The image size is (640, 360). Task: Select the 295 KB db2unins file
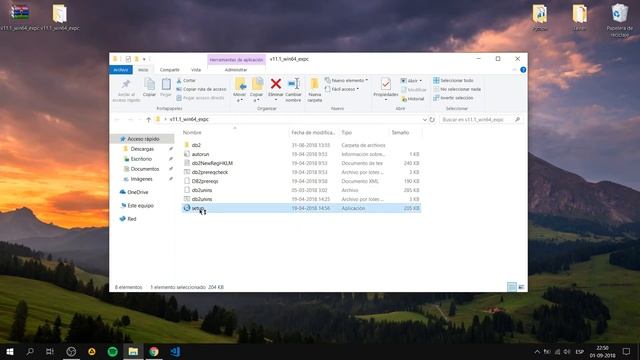pyautogui.click(x=301, y=190)
